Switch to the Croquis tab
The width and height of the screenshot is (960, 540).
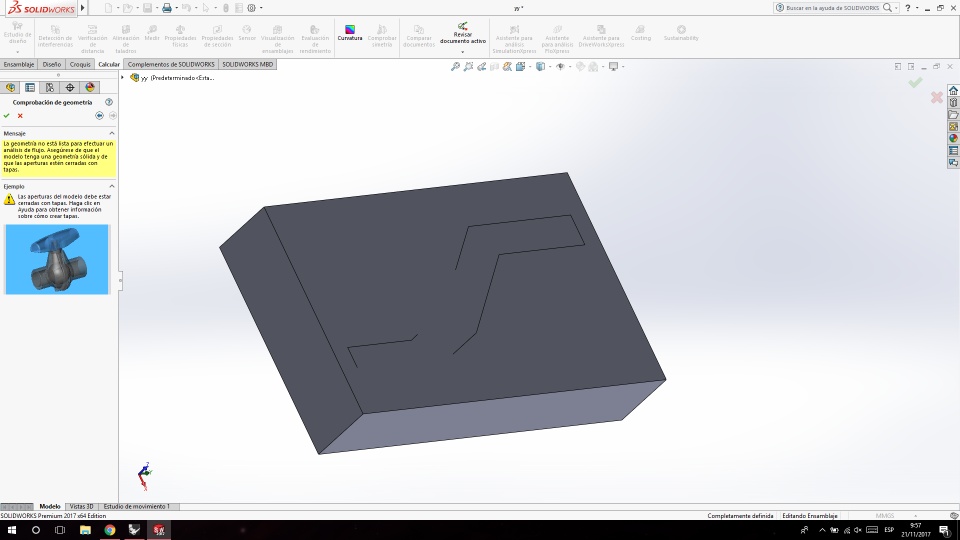(80, 64)
